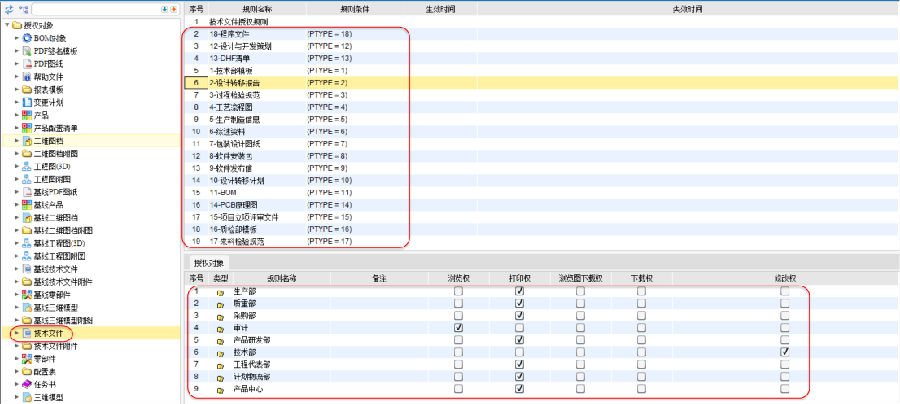
Task: Select rule row with PTYPE = 17
Action: [x=542, y=241]
